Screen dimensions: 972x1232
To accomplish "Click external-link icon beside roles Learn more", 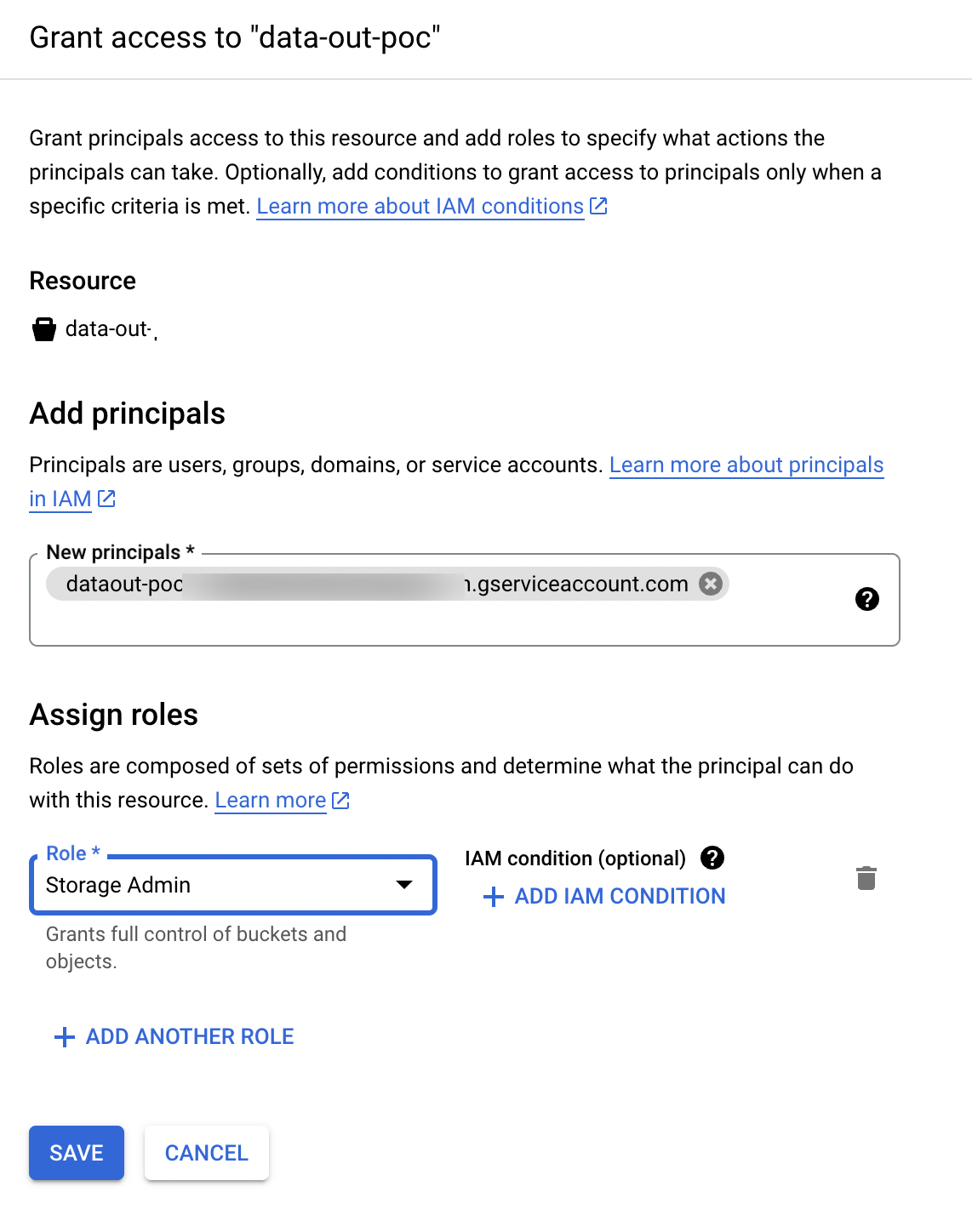I will [x=340, y=801].
